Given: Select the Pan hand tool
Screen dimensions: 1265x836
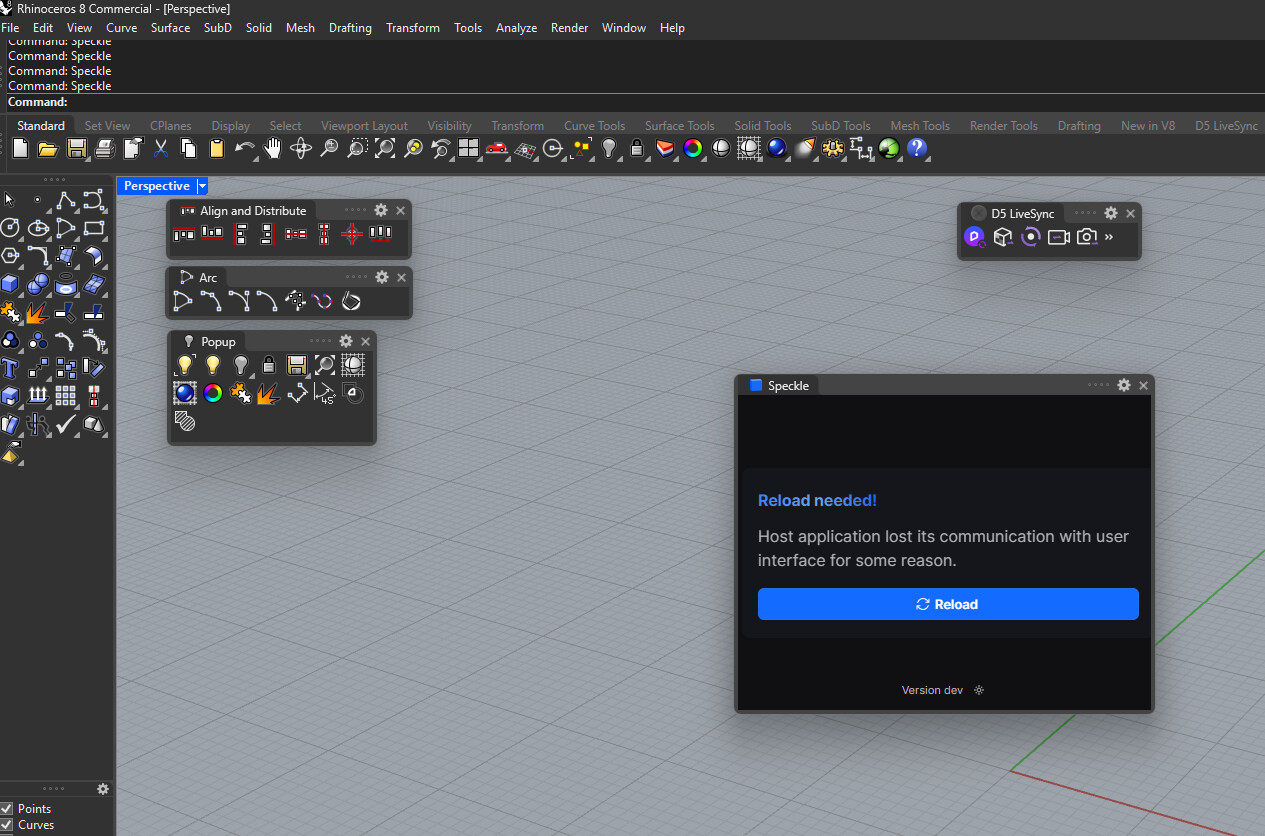Looking at the screenshot, I should (272, 149).
